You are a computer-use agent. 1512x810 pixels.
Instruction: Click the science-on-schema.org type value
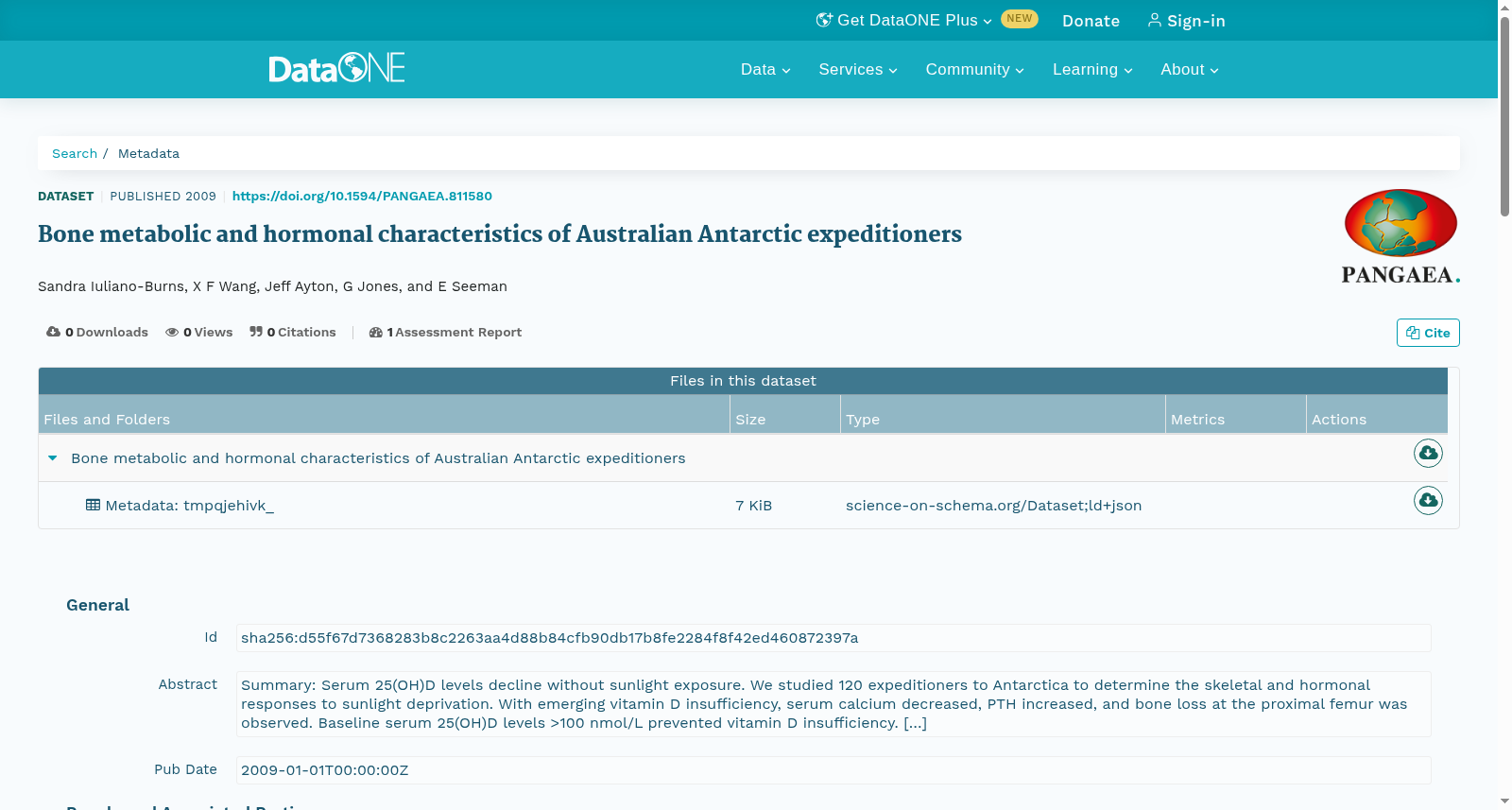tap(993, 506)
